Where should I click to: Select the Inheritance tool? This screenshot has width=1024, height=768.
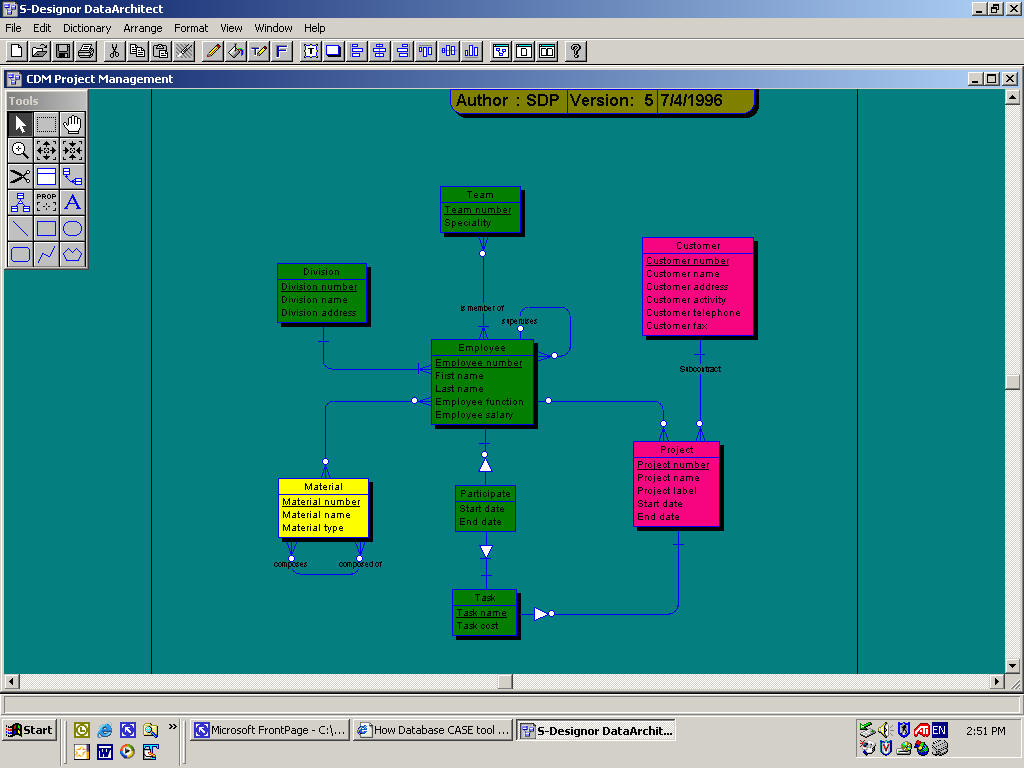pyautogui.click(x=20, y=202)
